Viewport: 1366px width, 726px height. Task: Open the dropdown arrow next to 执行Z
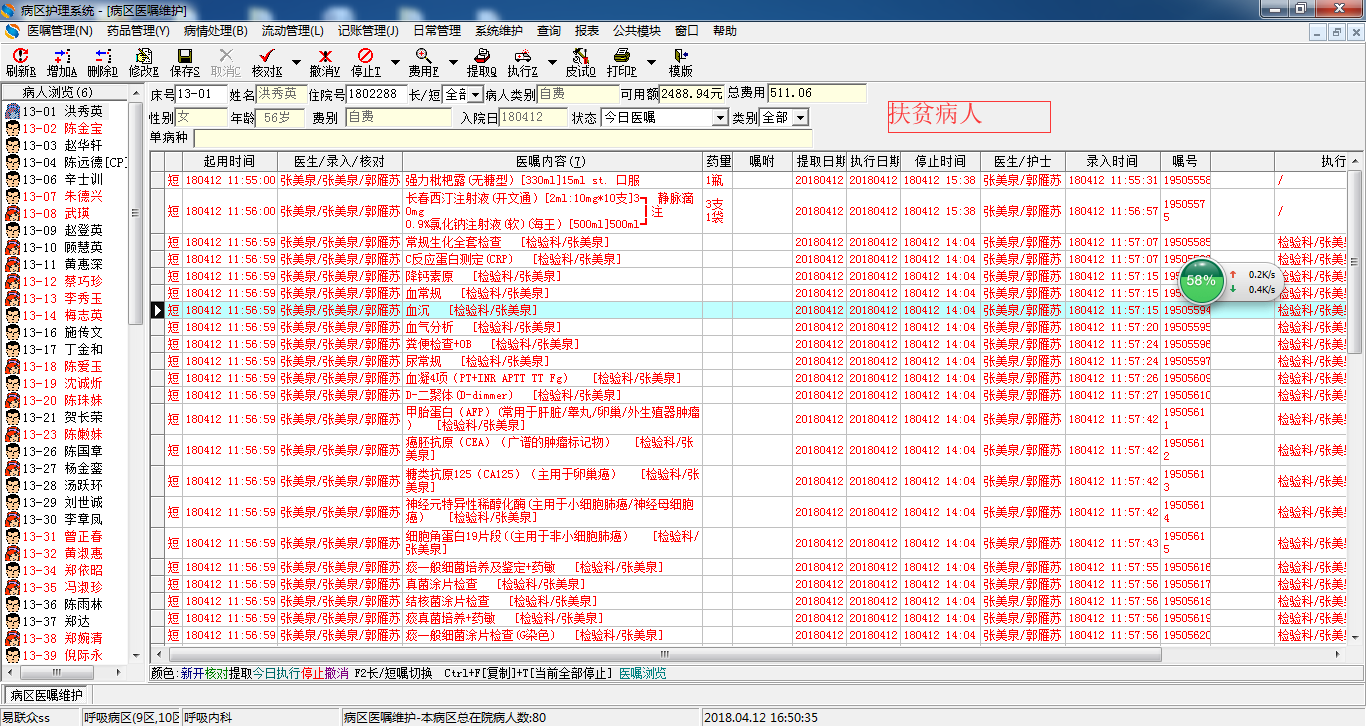(x=552, y=62)
